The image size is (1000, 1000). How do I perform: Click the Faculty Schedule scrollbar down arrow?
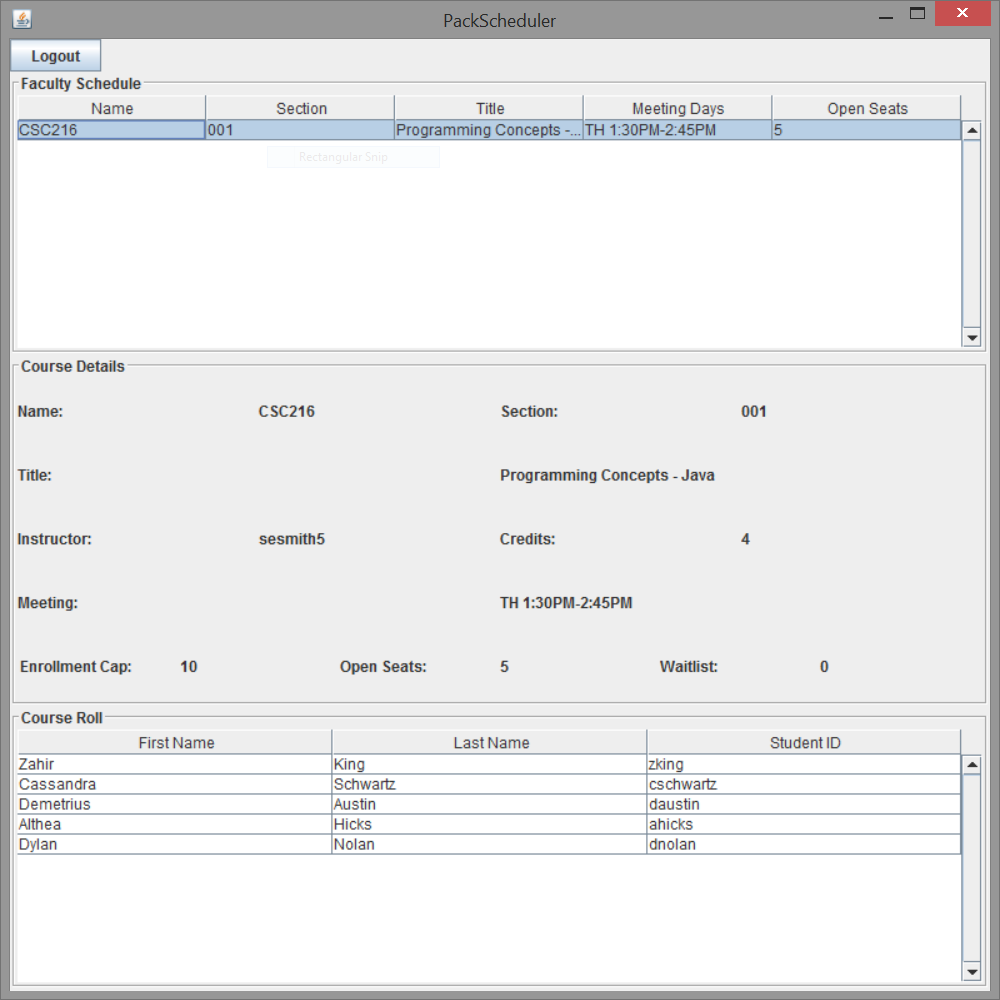(972, 338)
